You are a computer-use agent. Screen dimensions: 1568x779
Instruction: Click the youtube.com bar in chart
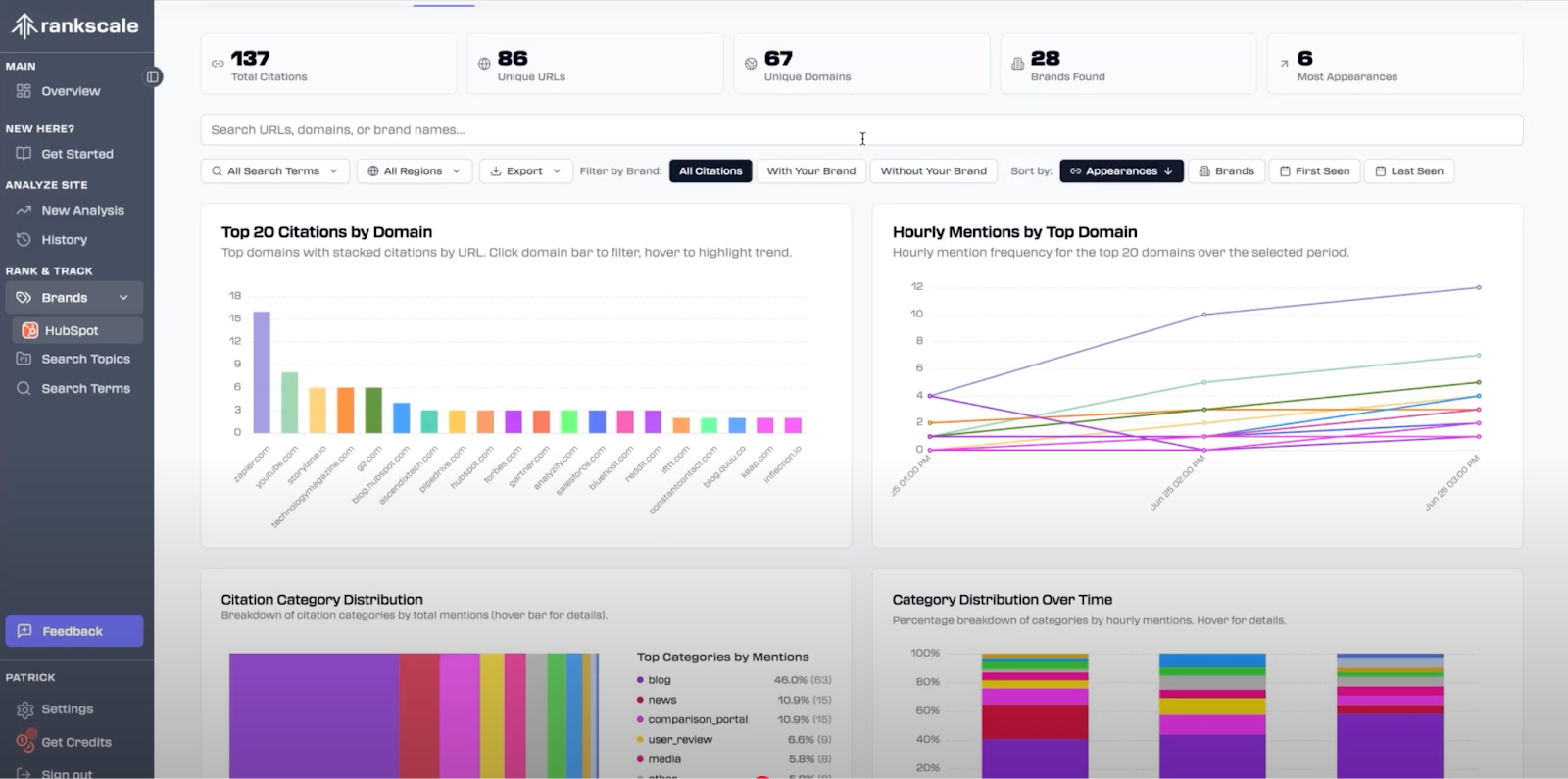[x=290, y=403]
